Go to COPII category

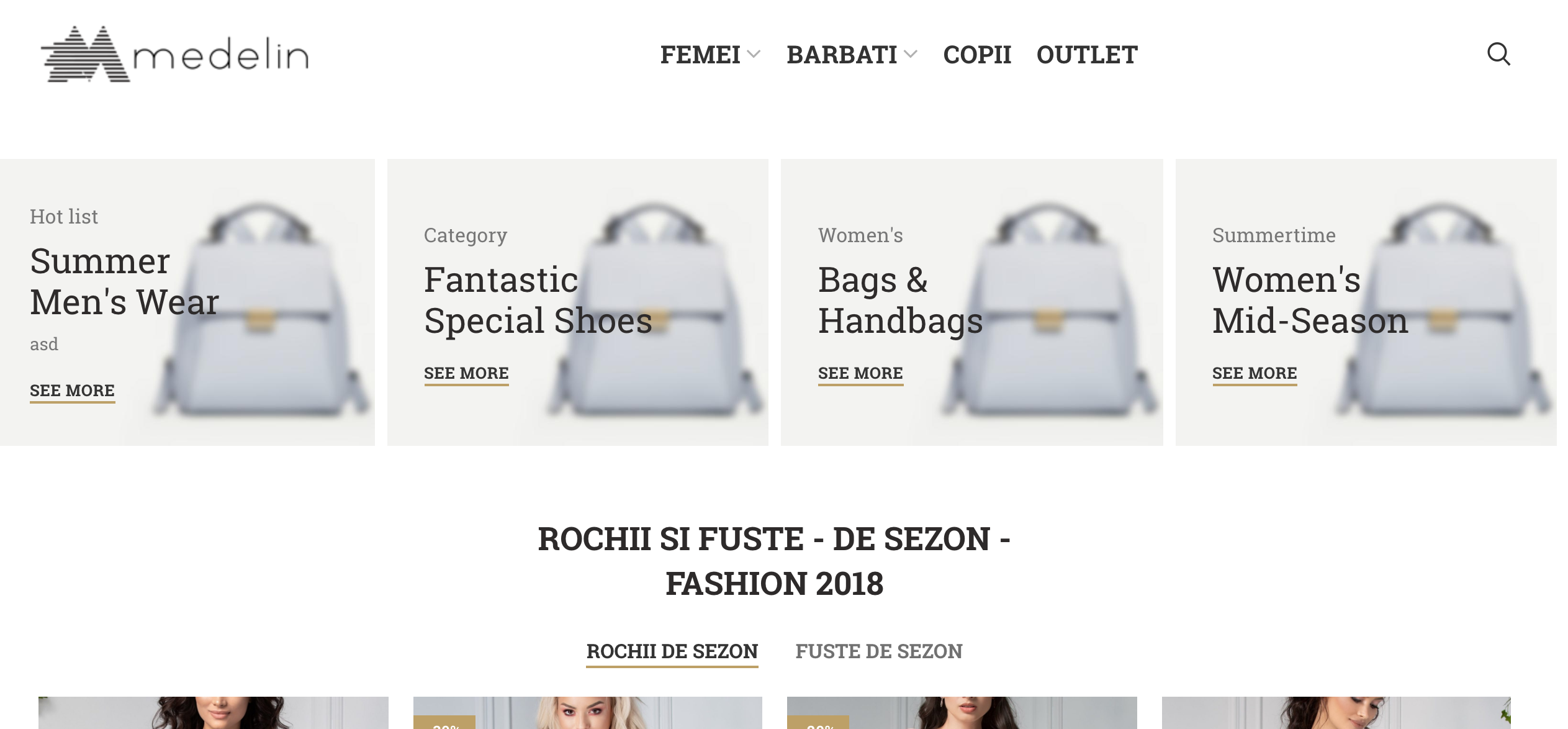[x=977, y=55]
